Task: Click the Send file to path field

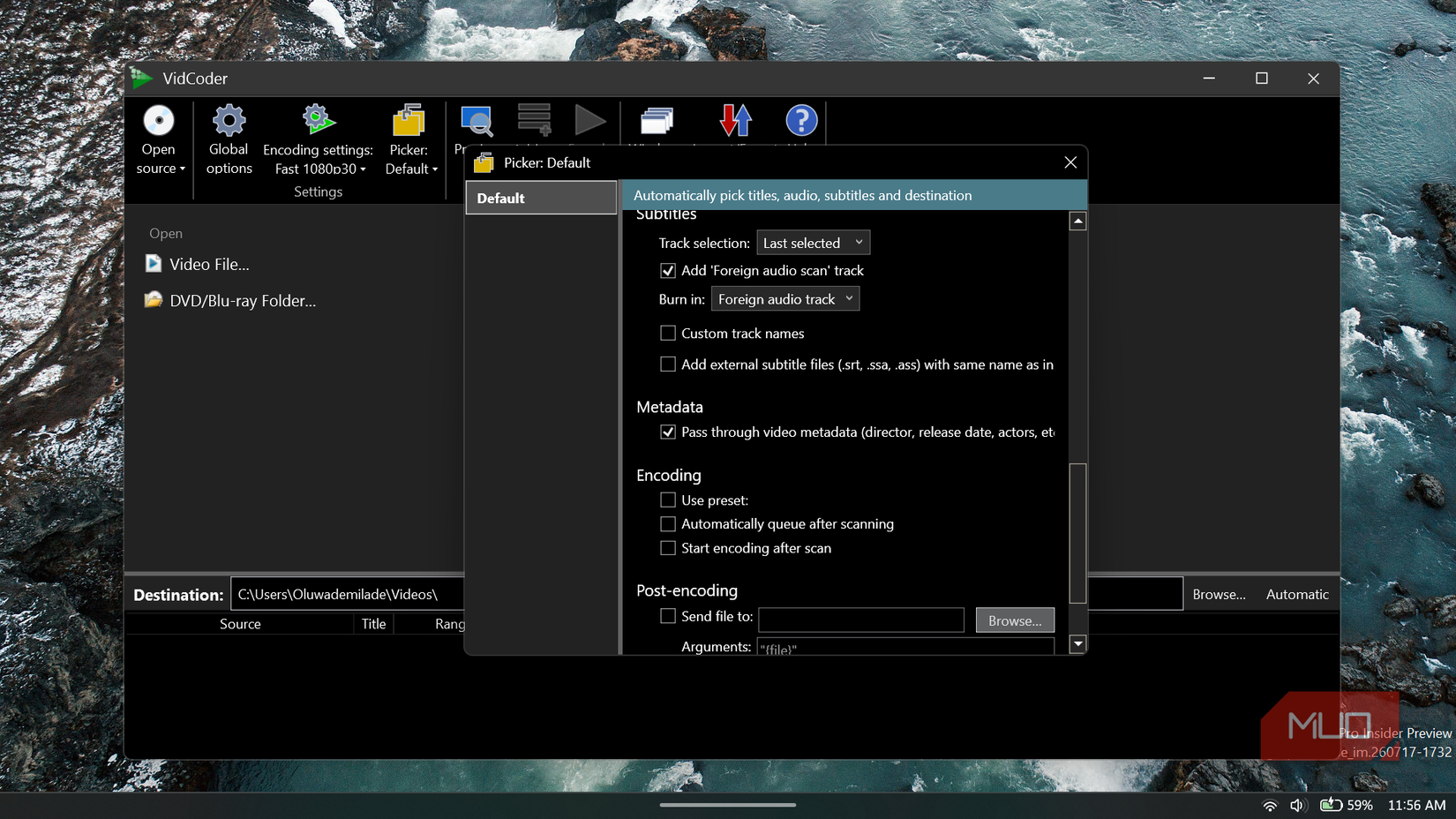Action: [861, 620]
